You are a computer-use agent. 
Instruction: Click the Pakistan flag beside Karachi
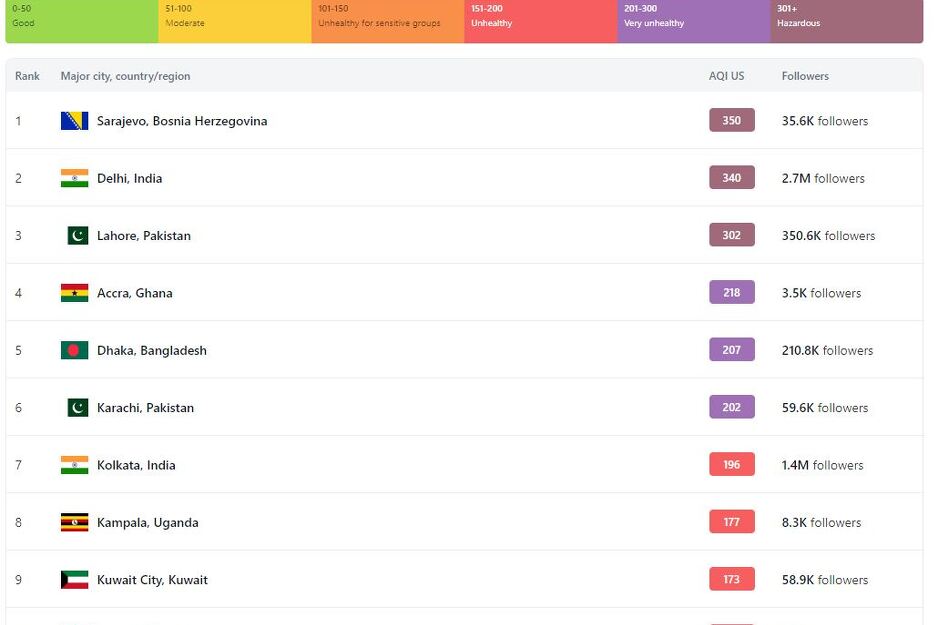click(77, 408)
